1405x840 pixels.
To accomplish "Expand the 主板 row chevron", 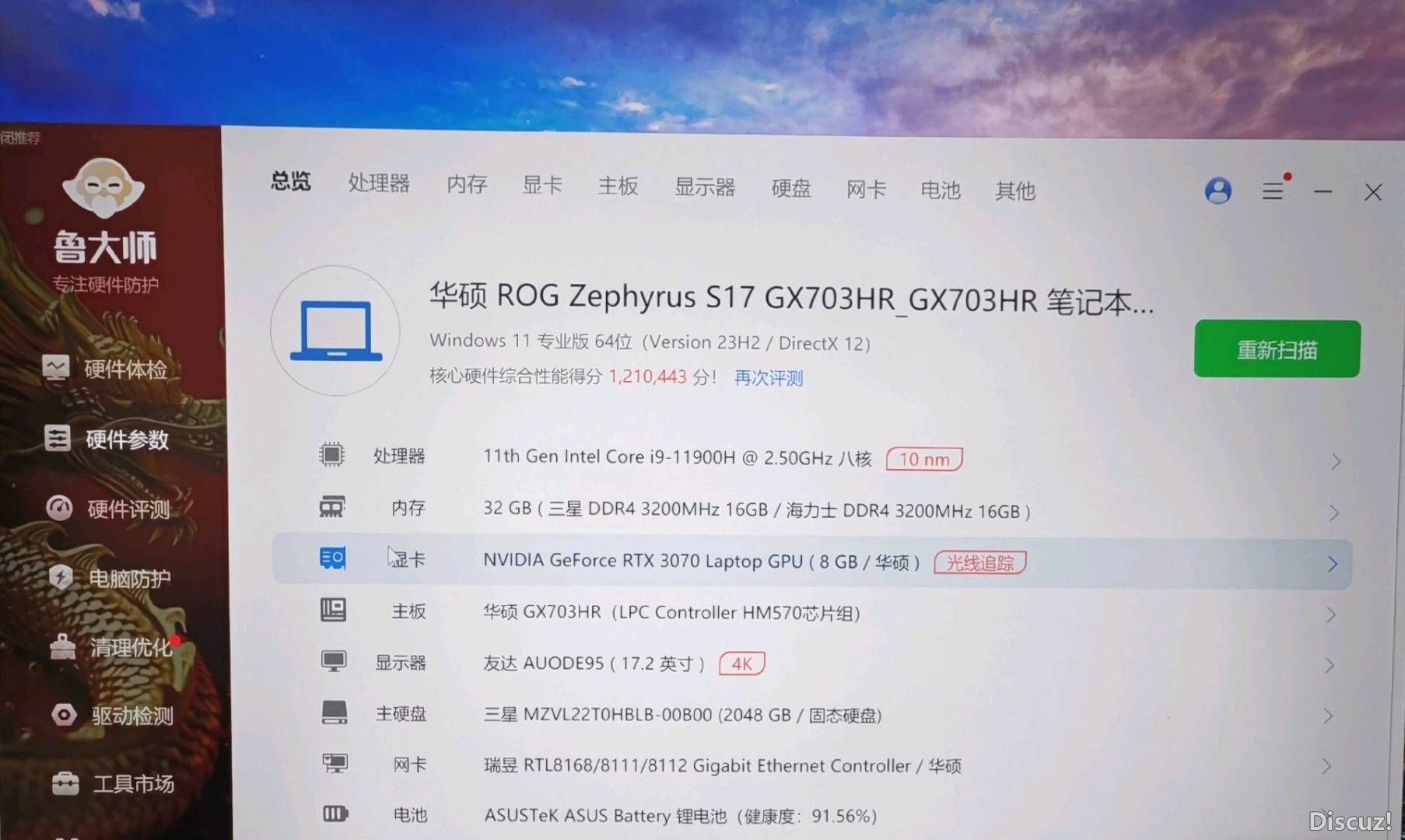I will tap(1331, 615).
